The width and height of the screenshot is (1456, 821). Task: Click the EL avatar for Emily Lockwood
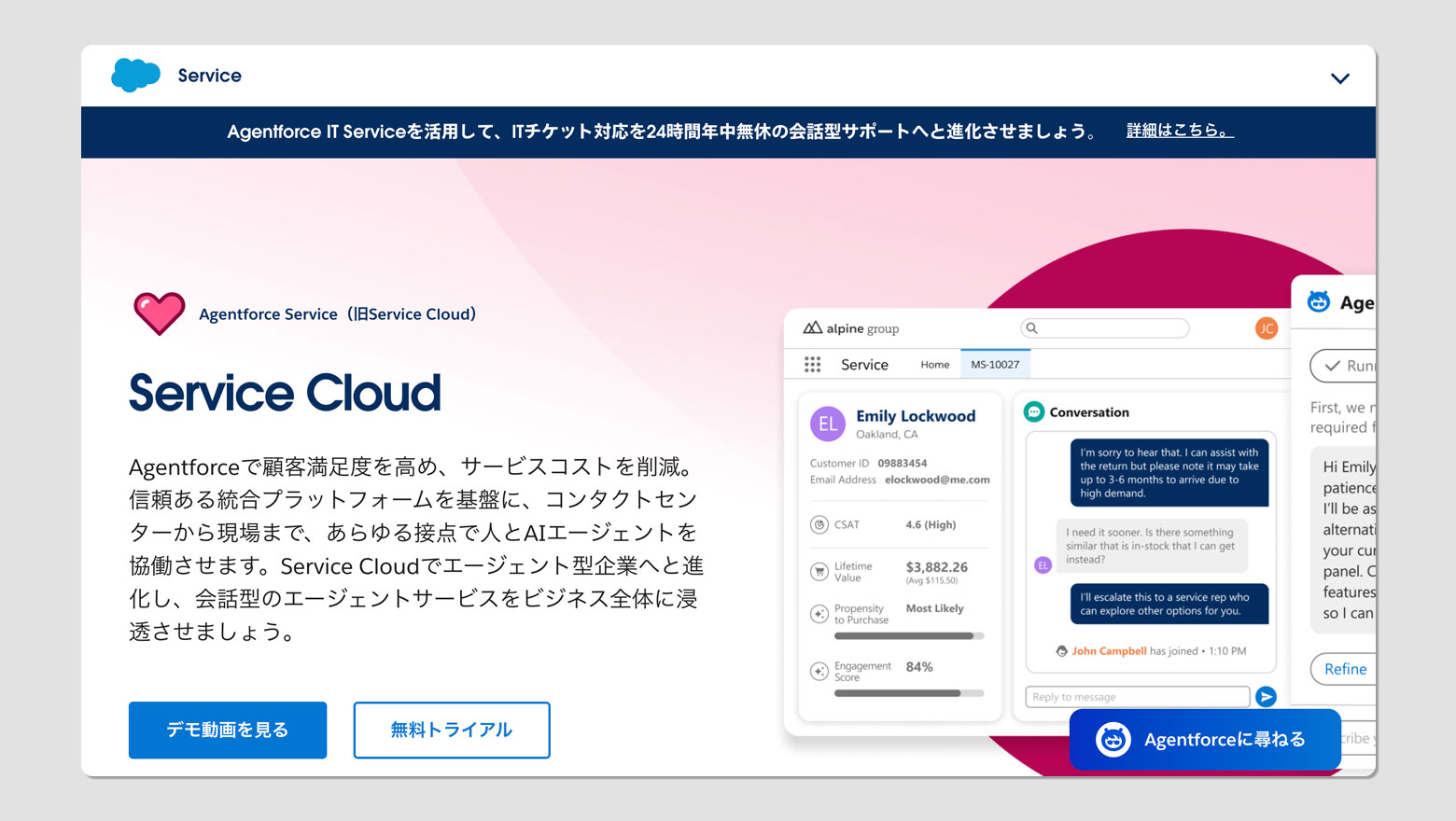coord(828,424)
